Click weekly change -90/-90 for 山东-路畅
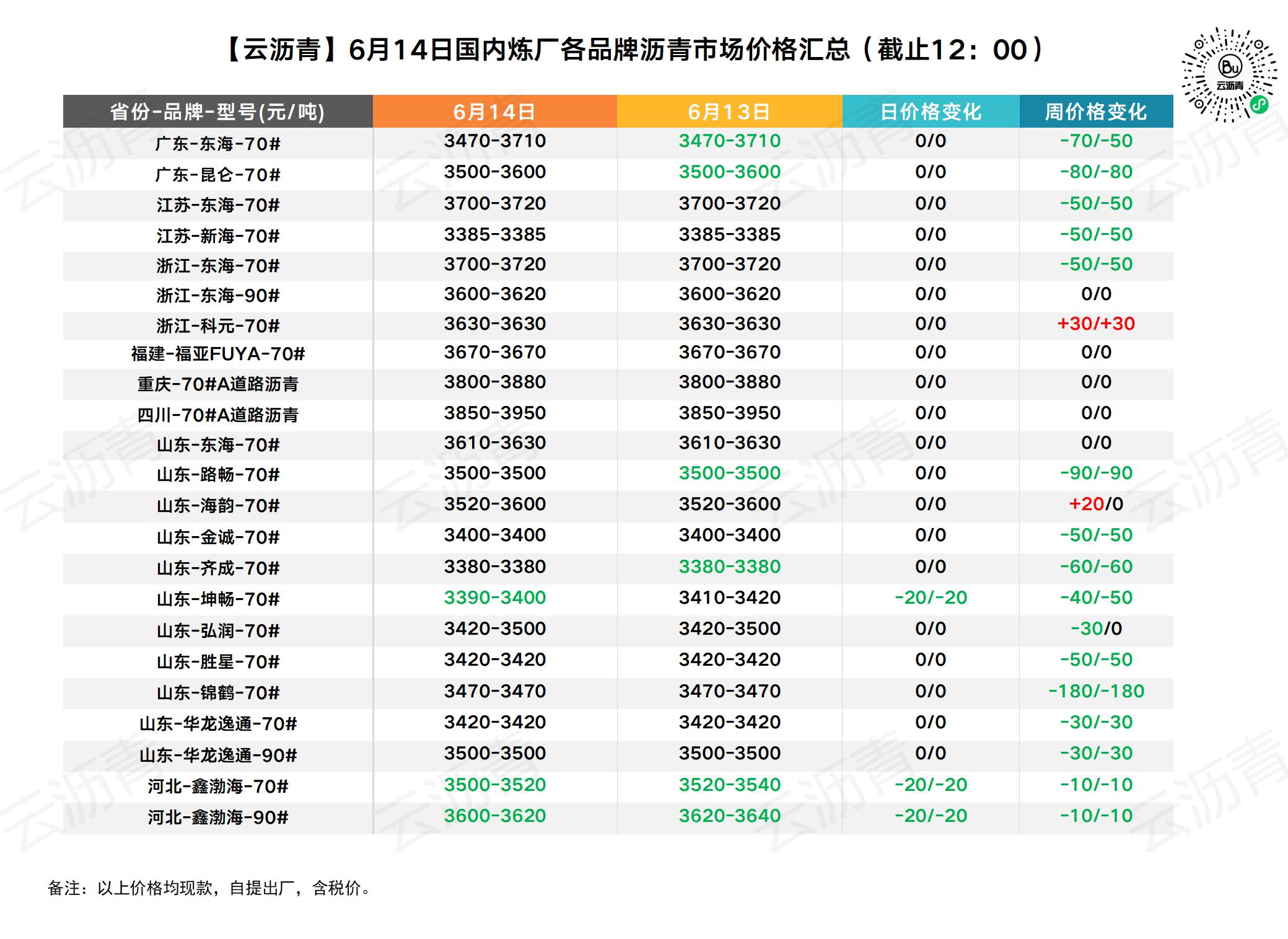The image size is (1288, 939). [x=1096, y=473]
